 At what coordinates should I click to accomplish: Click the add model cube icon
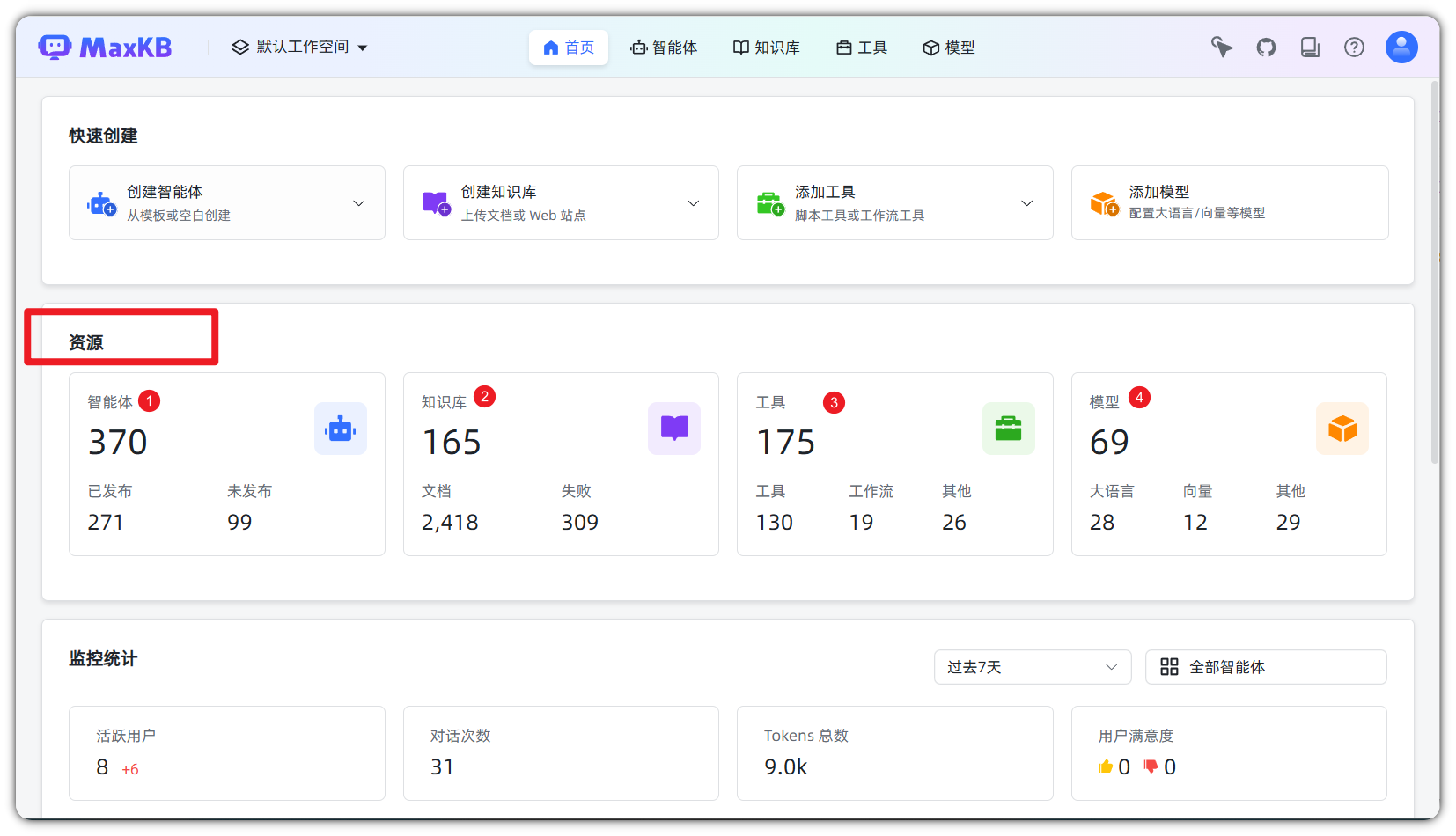pyautogui.click(x=1105, y=204)
